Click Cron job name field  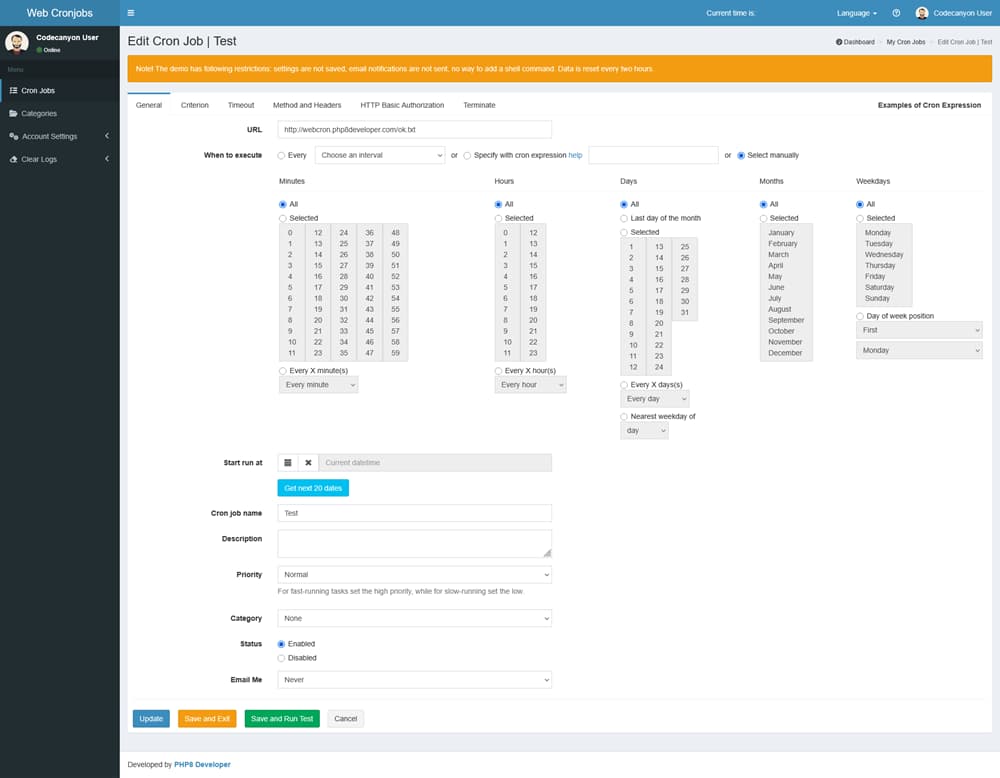point(415,513)
